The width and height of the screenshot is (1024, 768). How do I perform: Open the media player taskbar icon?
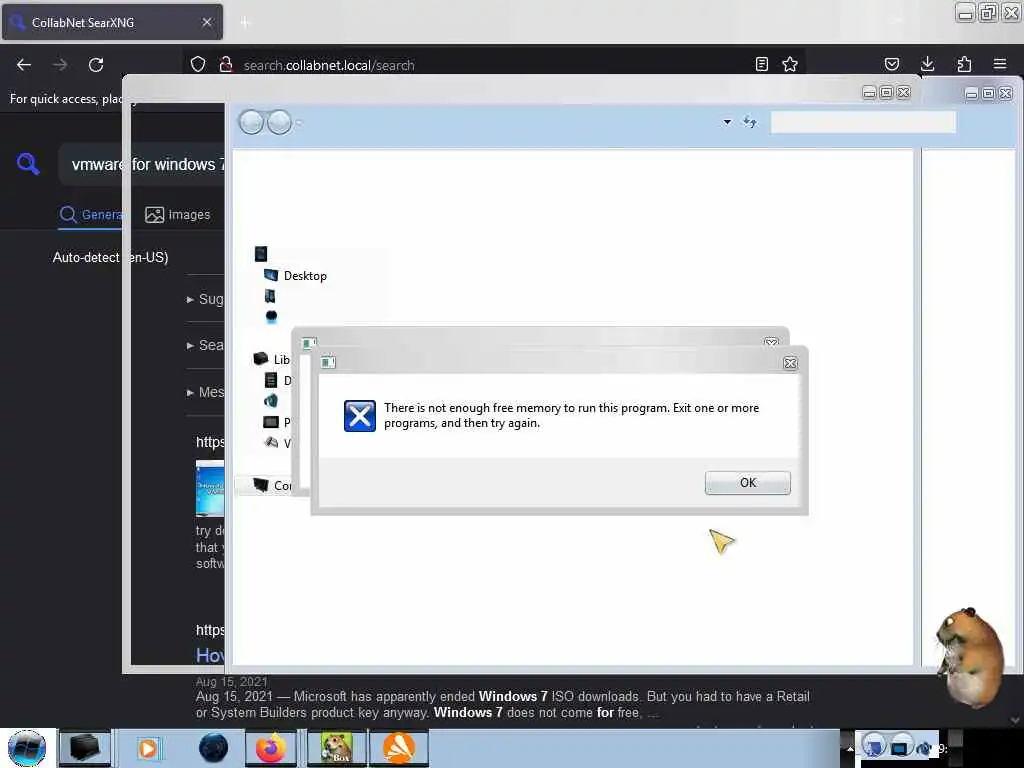pyautogui.click(x=148, y=748)
